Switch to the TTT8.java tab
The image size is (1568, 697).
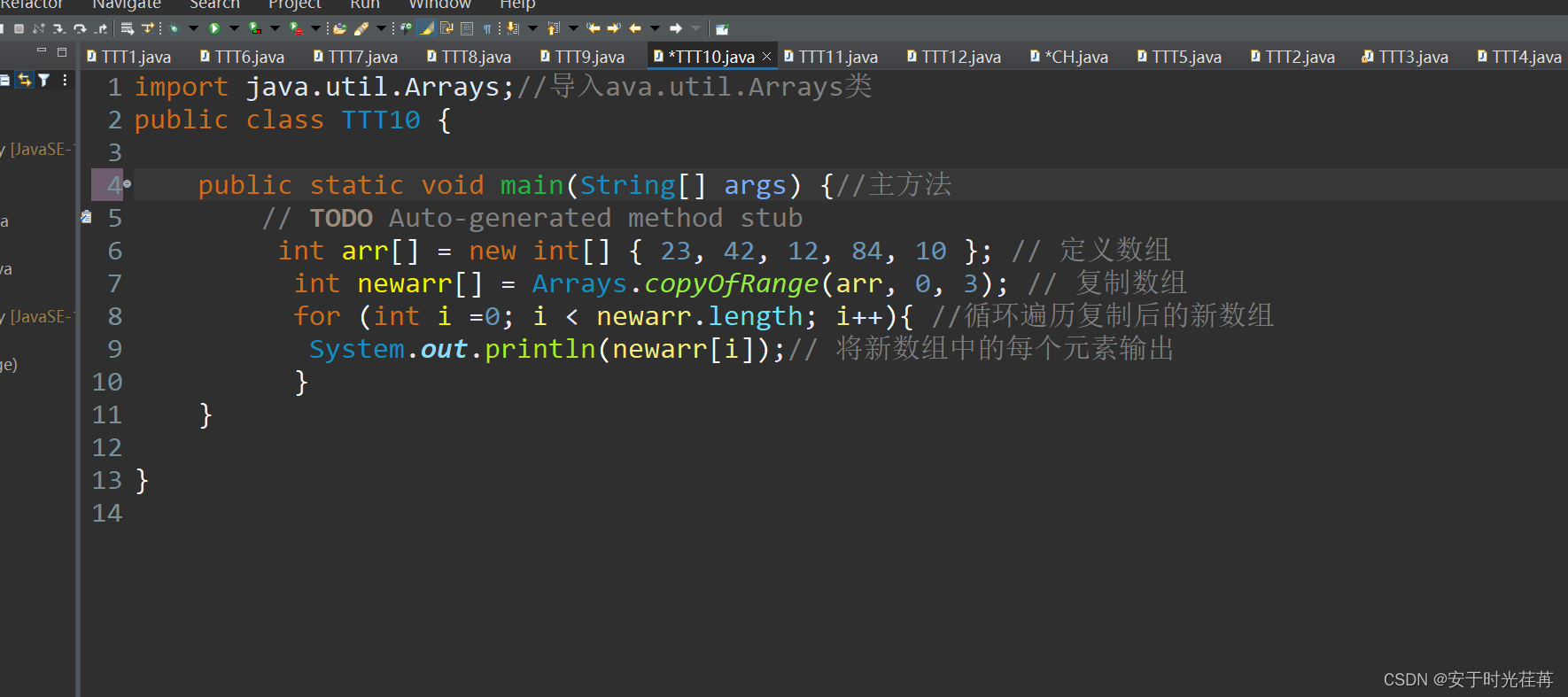(470, 57)
